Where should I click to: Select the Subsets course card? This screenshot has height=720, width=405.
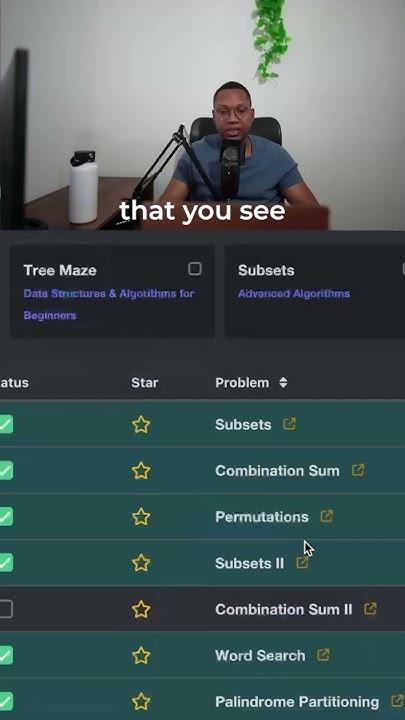click(315, 291)
